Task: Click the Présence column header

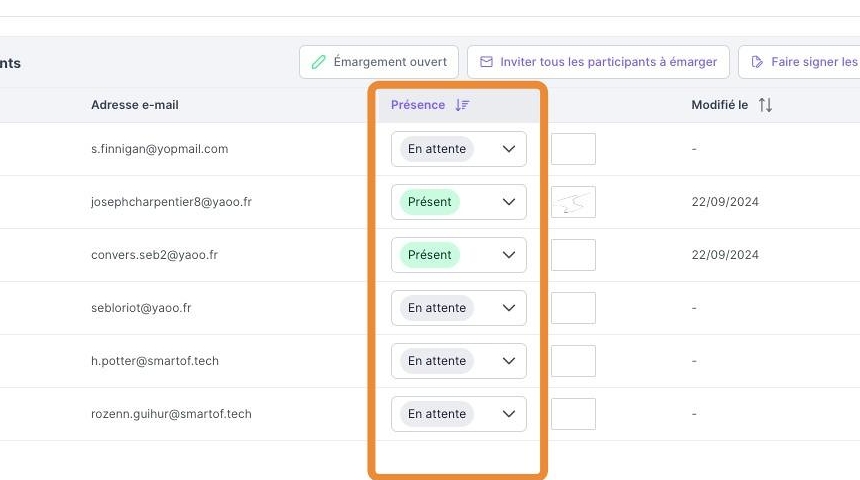Action: [418, 105]
